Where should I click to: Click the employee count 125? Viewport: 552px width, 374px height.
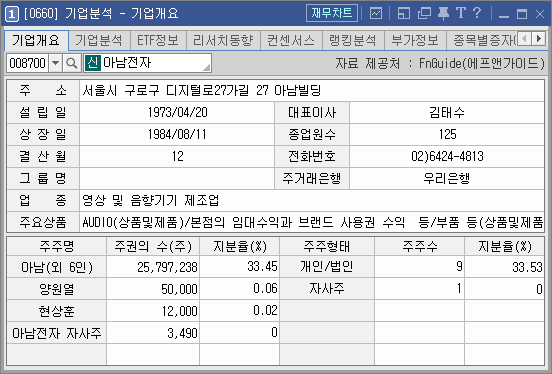pos(447,135)
